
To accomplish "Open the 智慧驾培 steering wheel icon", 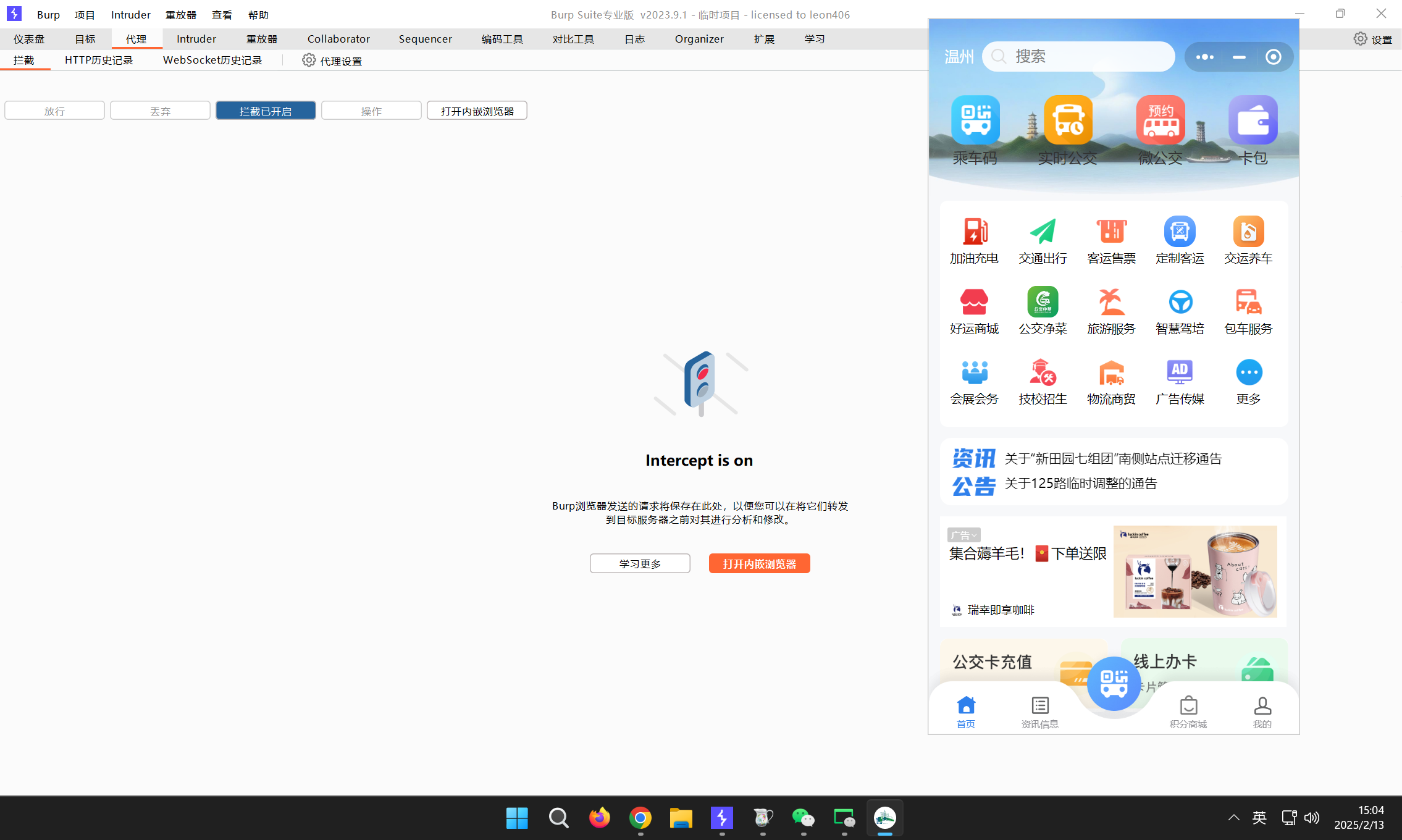I will click(1180, 303).
